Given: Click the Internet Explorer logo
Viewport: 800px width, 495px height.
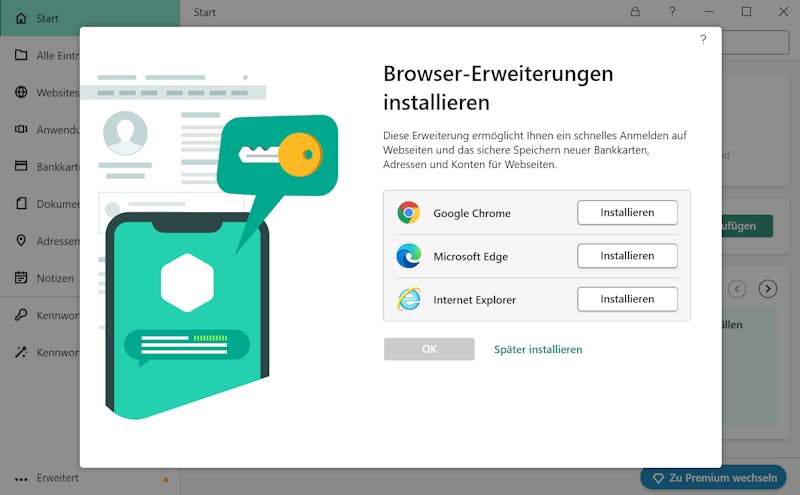Looking at the screenshot, I should click(409, 300).
